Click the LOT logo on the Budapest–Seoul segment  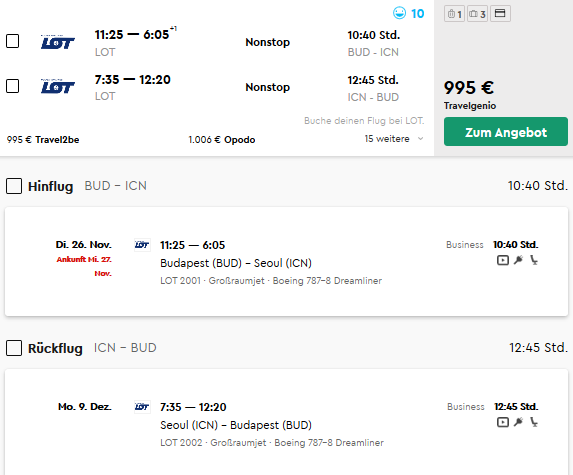point(142,245)
